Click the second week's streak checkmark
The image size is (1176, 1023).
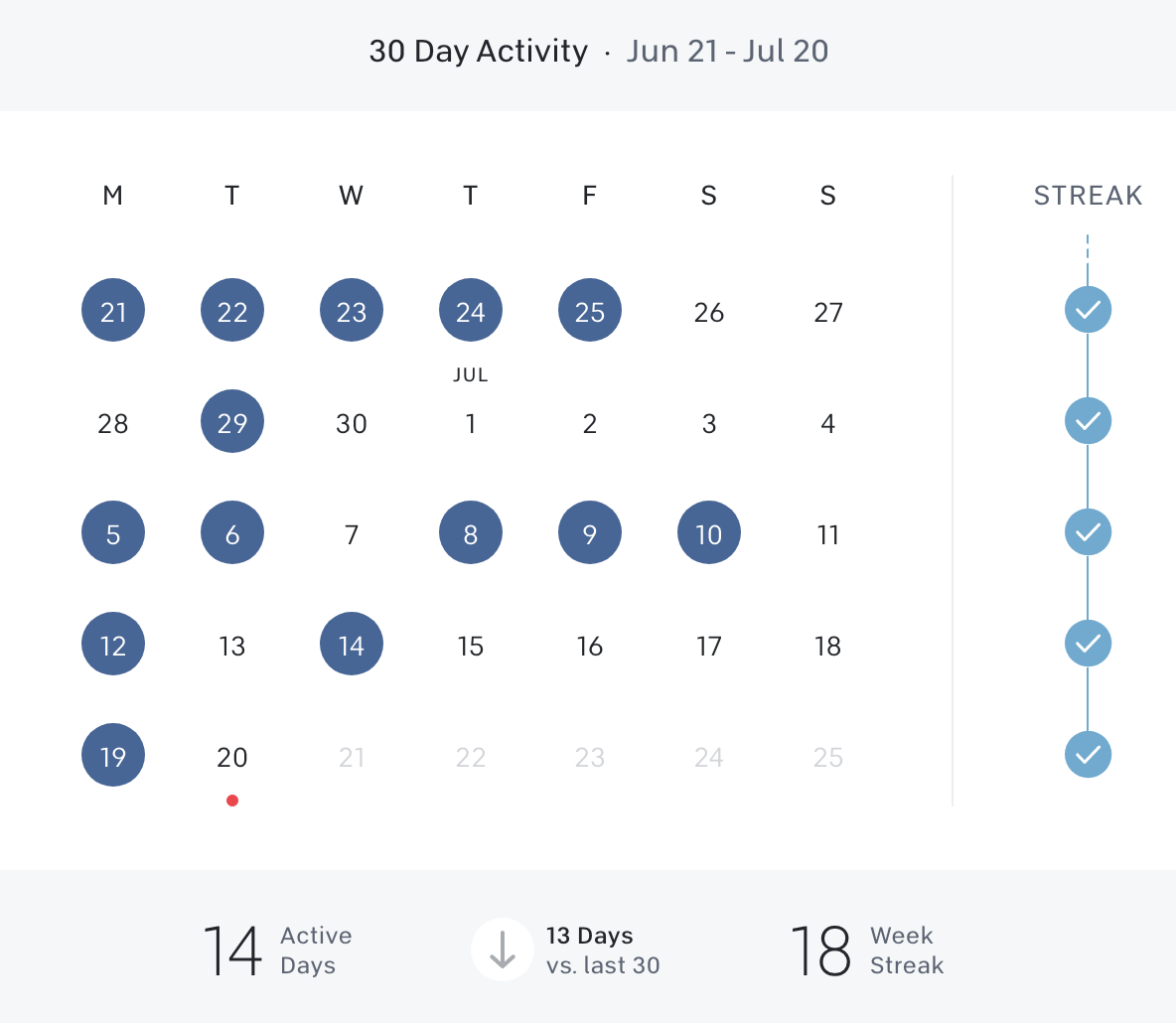tap(1088, 421)
